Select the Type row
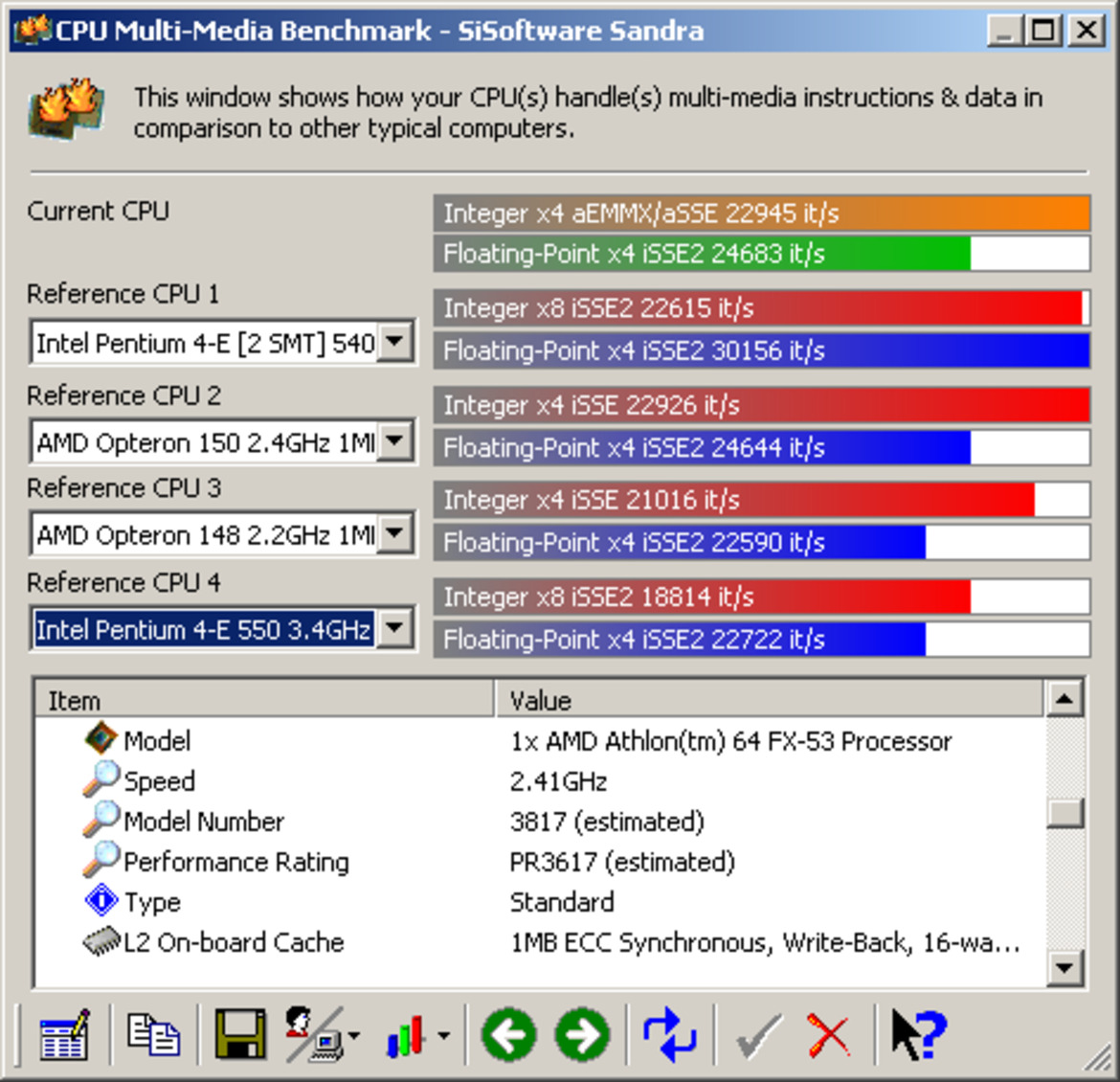The image size is (1120, 1082). [540, 902]
